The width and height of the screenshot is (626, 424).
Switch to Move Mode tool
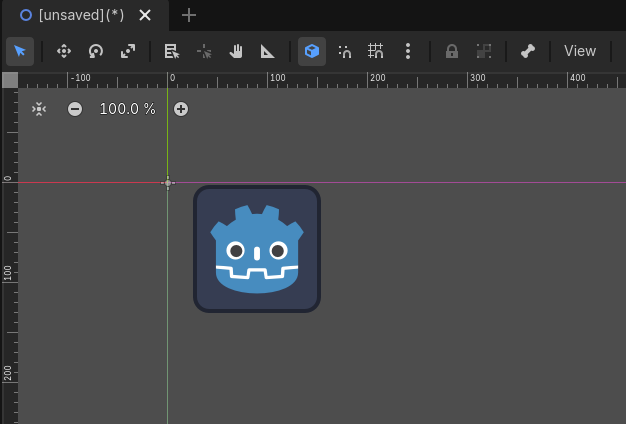click(x=64, y=52)
